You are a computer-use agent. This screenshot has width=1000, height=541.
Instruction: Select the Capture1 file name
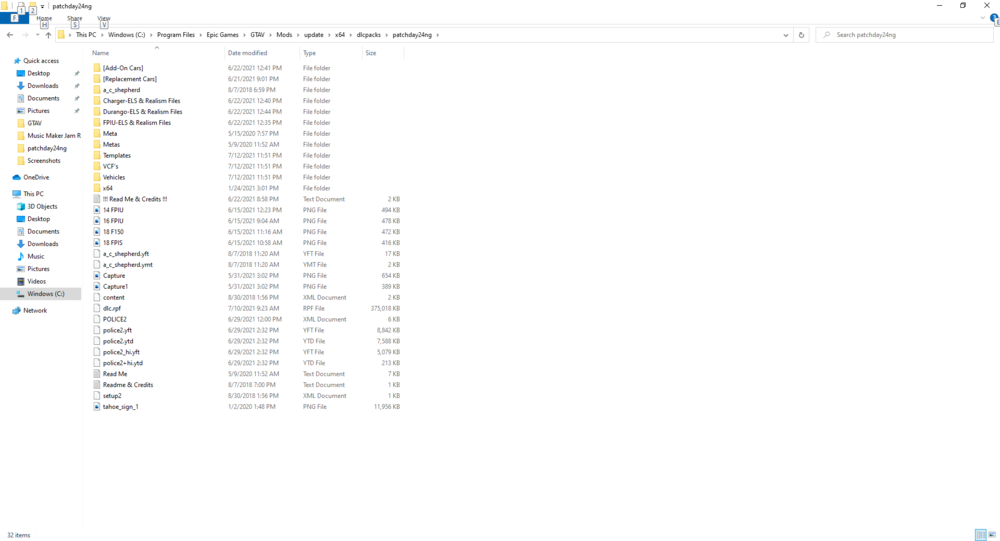tap(115, 286)
